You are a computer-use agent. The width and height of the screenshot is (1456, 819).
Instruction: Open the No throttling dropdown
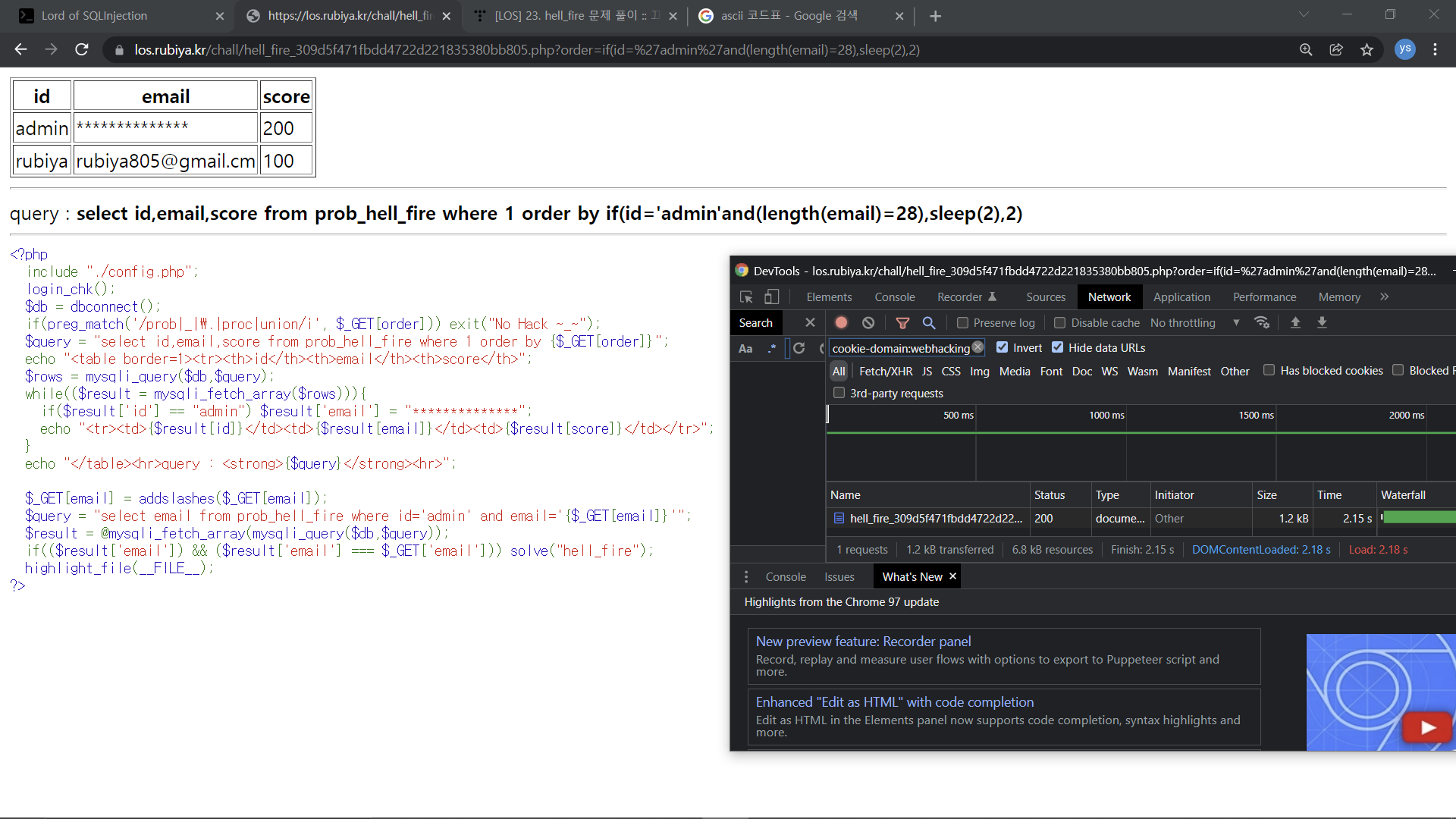click(1194, 323)
